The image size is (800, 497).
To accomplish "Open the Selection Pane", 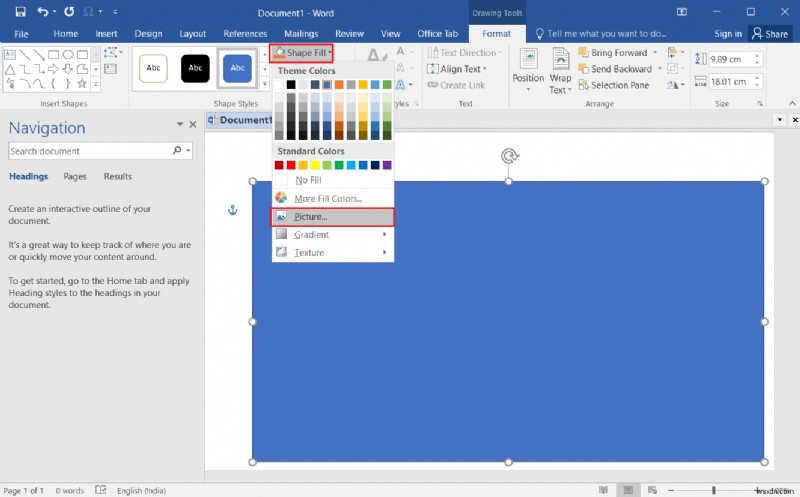I will [x=619, y=85].
